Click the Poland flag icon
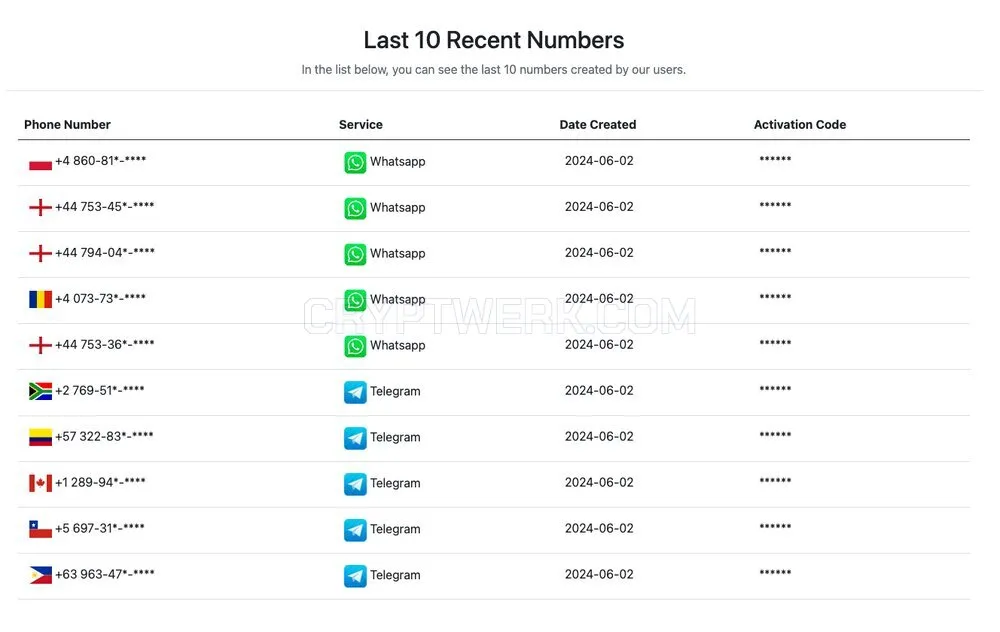Screen dimensions: 1000x632 click(x=40, y=162)
